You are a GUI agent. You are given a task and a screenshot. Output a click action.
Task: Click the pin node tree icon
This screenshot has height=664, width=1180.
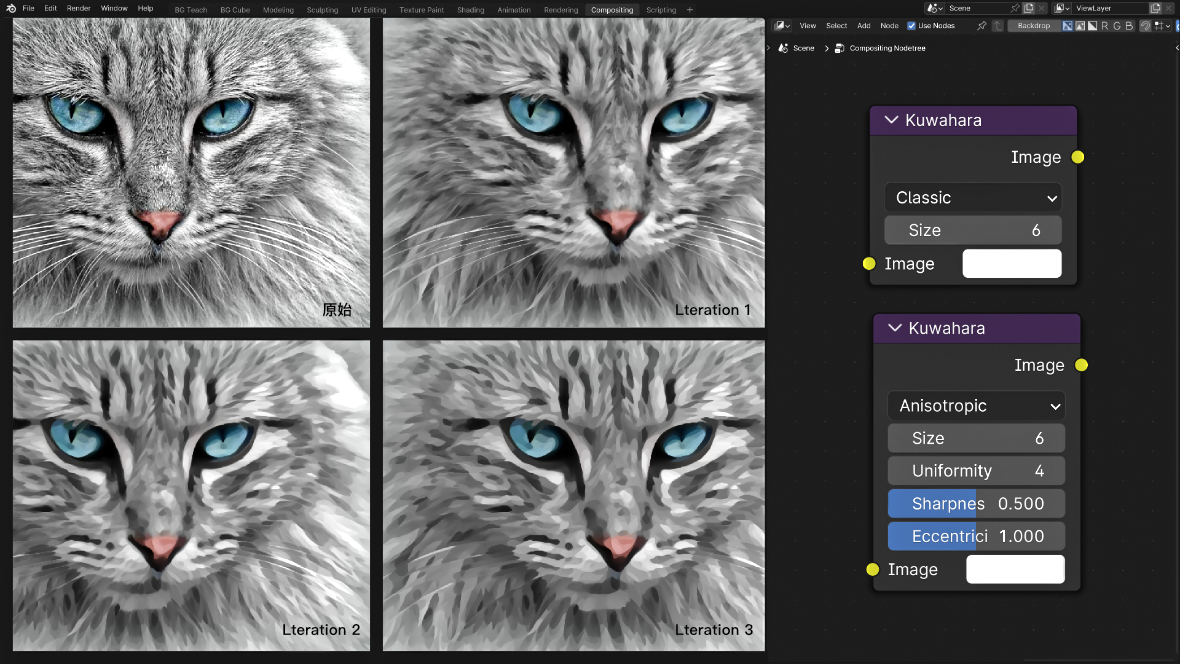pos(982,26)
